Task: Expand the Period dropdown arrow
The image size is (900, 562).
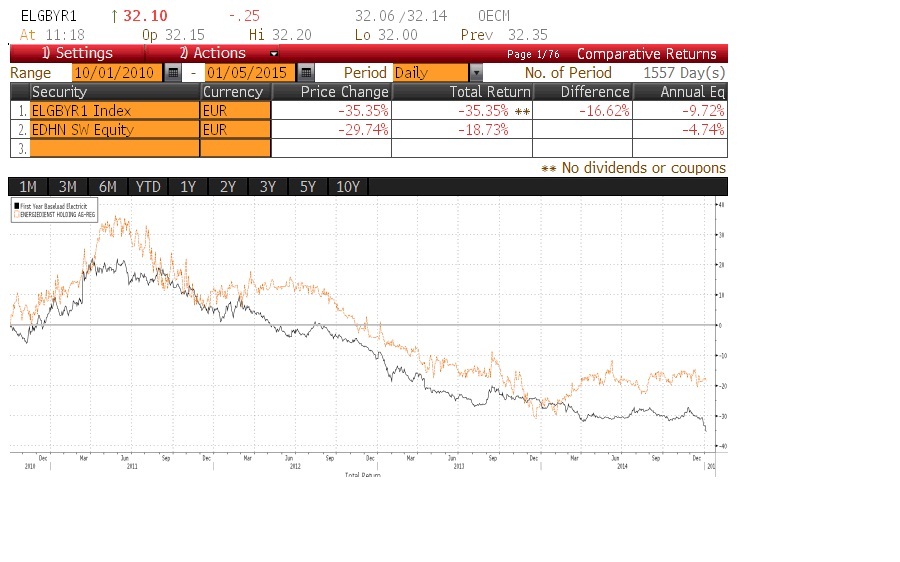Action: point(476,73)
